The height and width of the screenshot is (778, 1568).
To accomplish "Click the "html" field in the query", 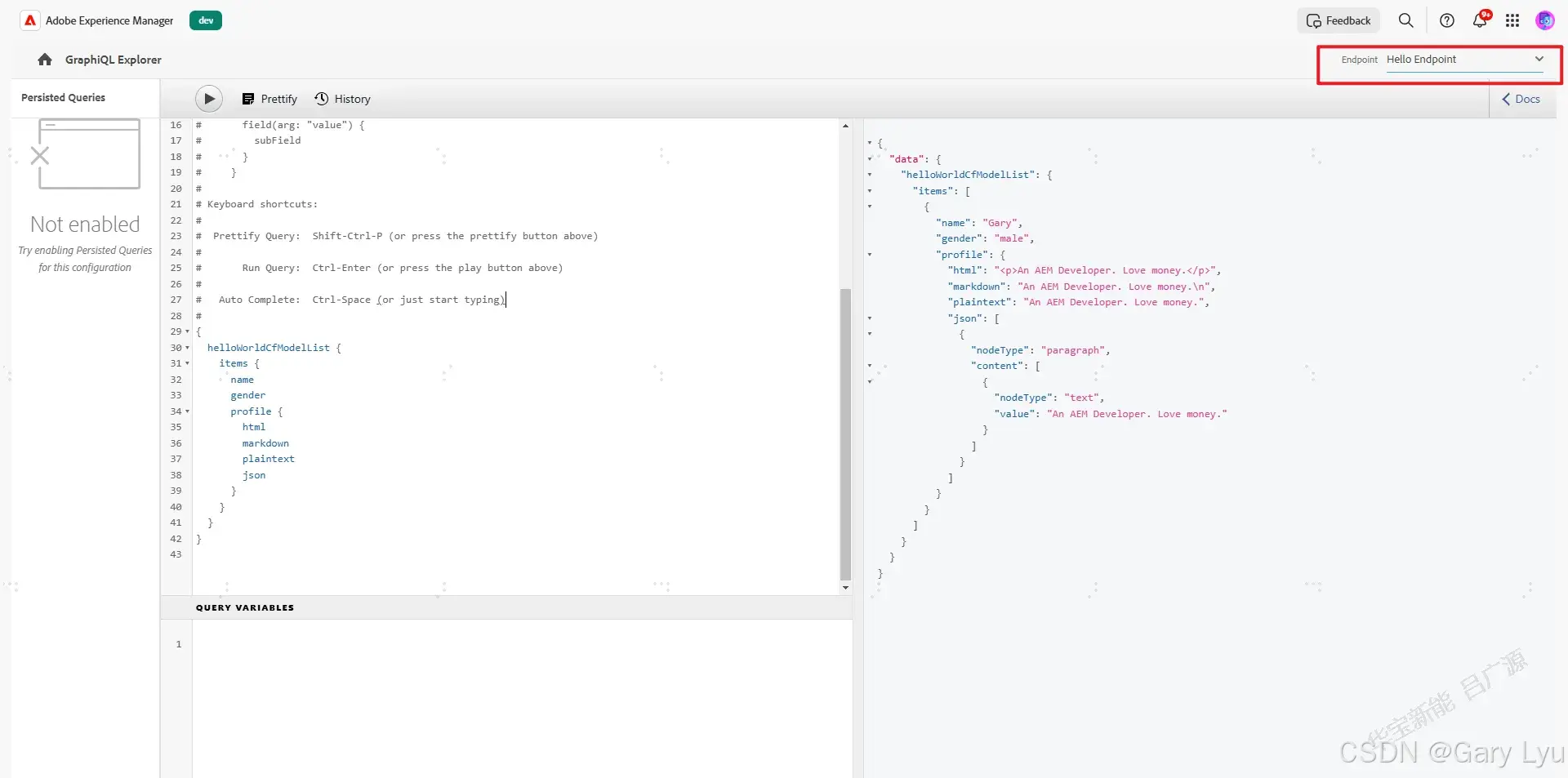I will coord(254,427).
